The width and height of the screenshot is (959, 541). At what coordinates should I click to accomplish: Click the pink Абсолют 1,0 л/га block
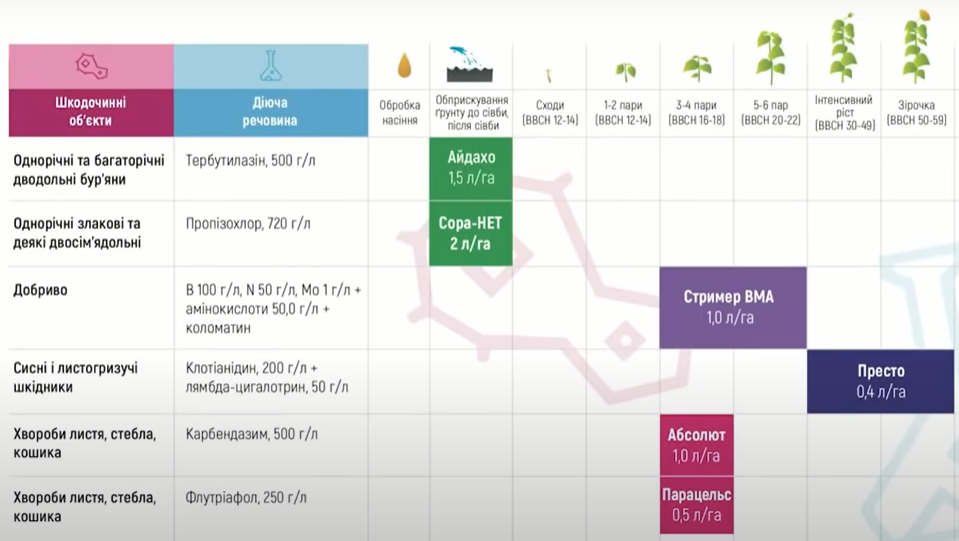pos(696,445)
